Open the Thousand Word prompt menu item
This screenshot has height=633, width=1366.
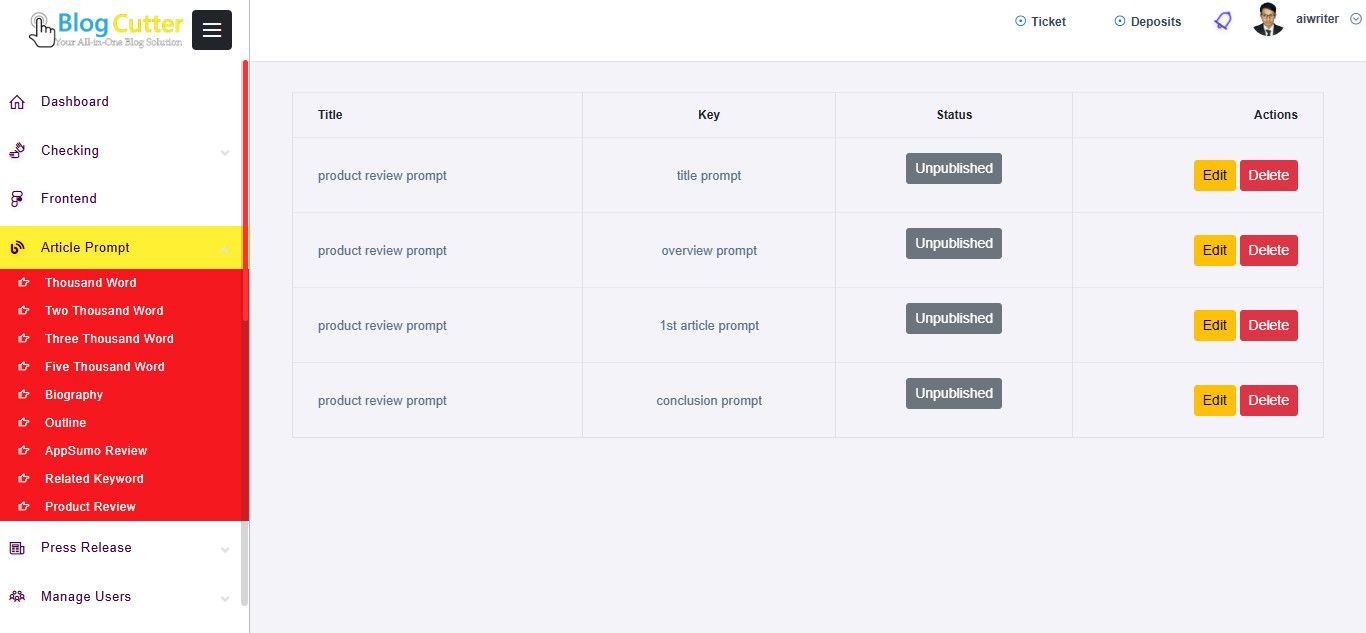tap(90, 283)
